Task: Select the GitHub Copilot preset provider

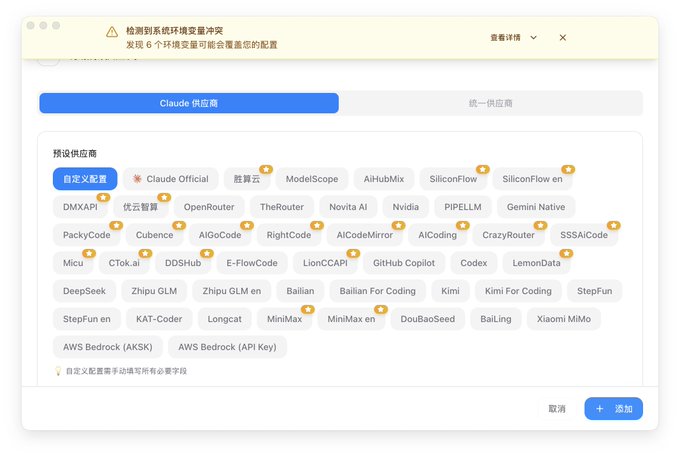Action: (404, 263)
